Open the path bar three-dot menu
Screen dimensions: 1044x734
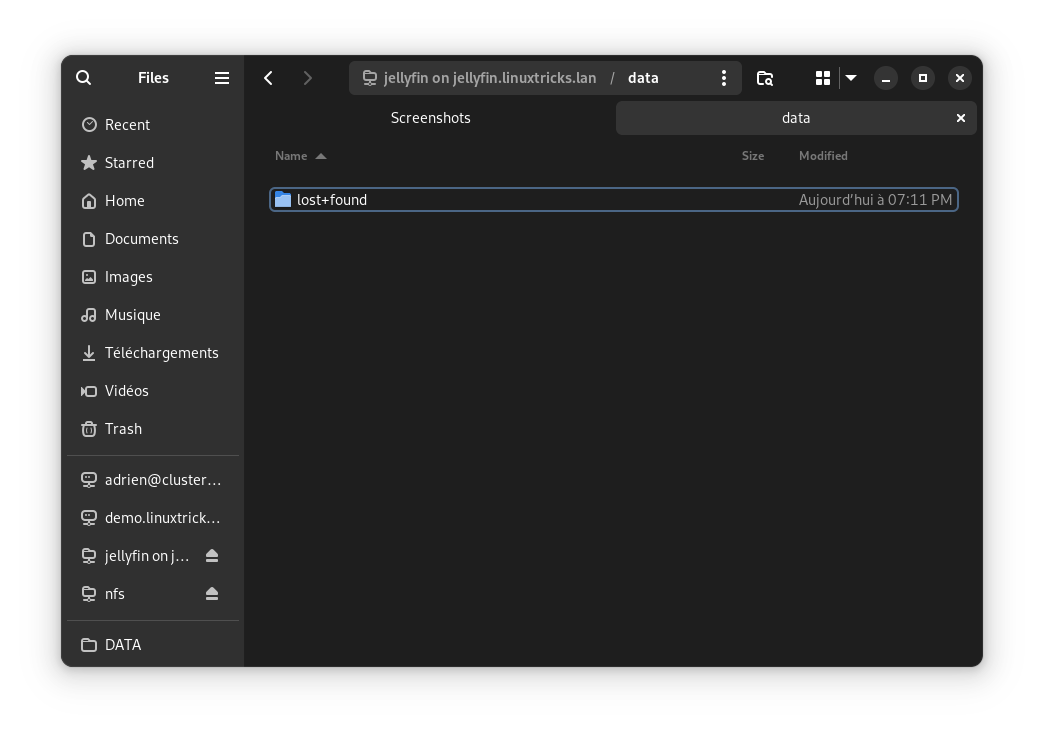724,78
